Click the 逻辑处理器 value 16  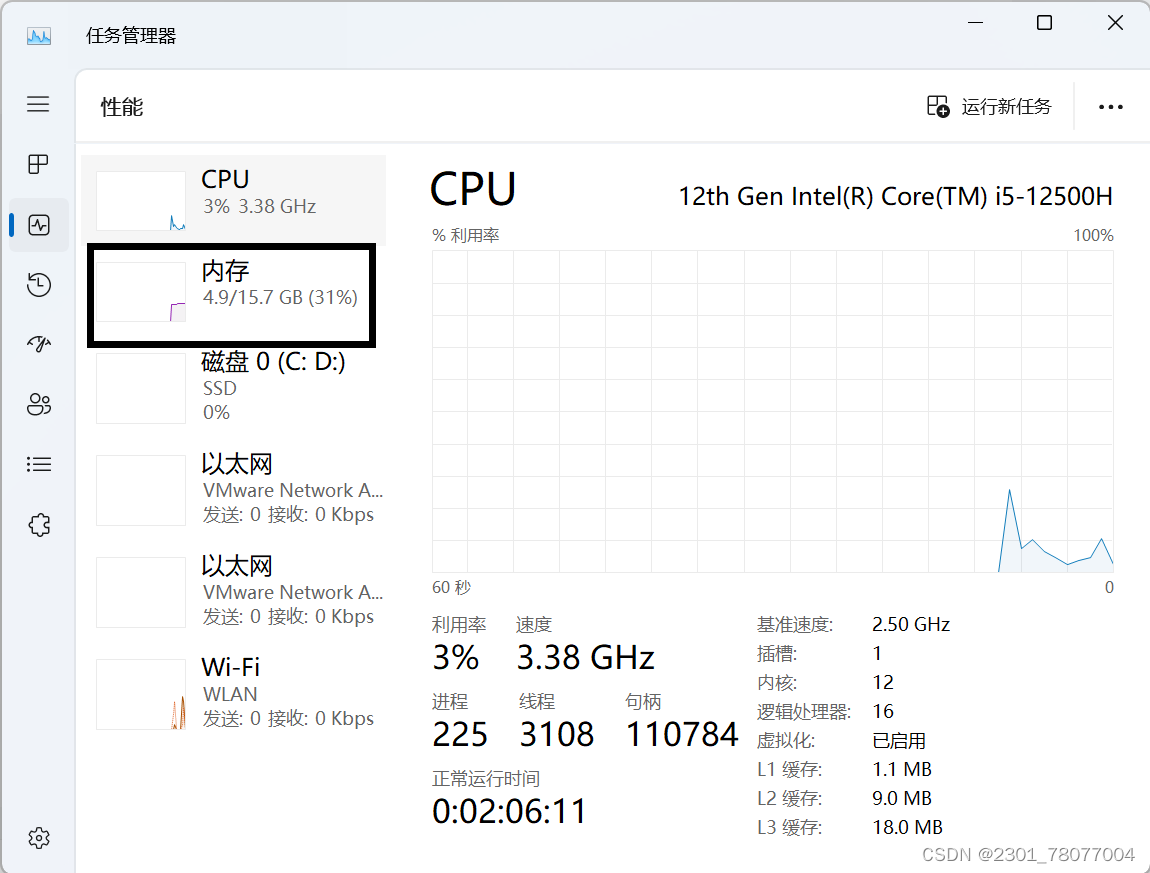coord(883,711)
